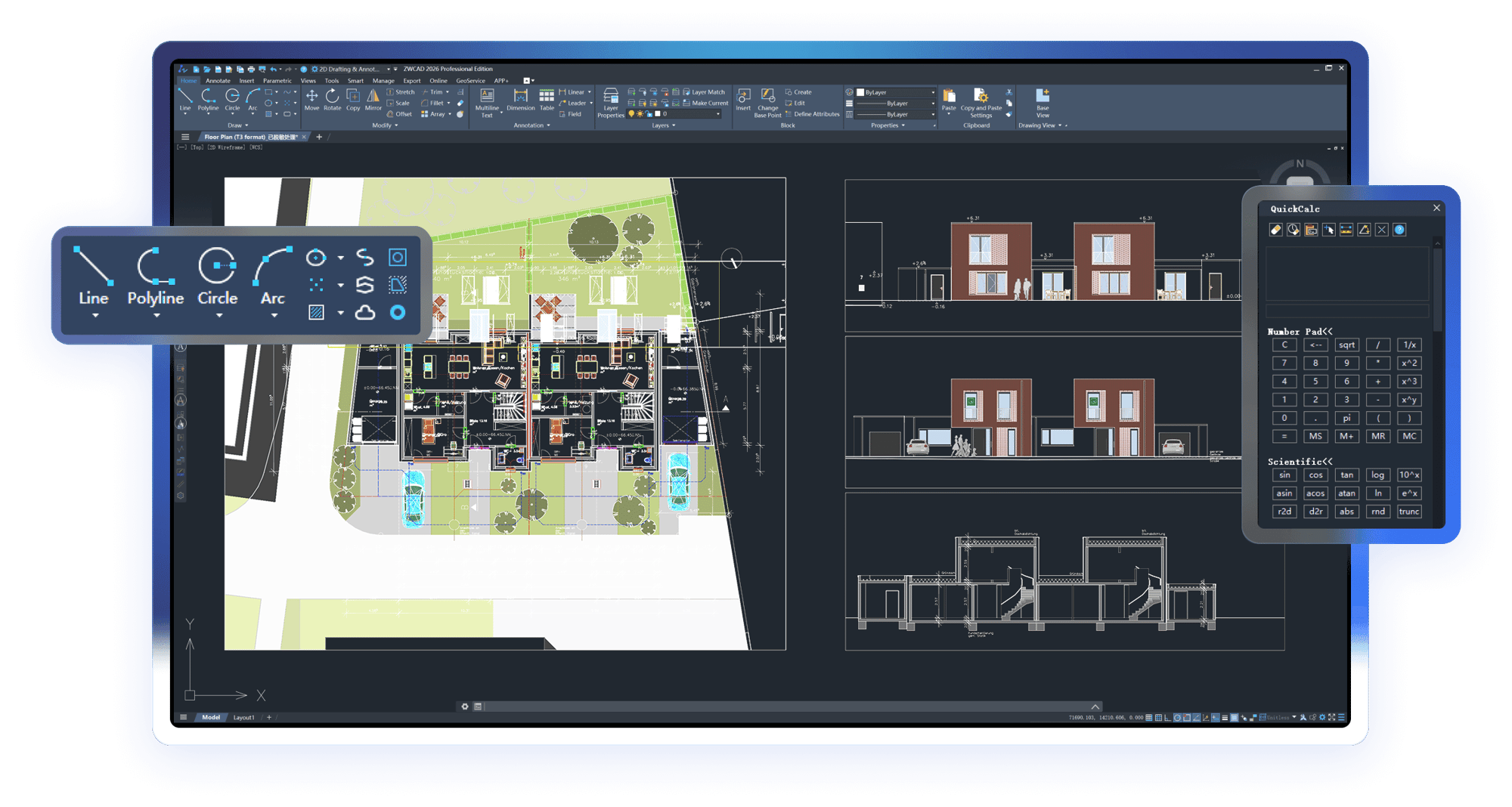This screenshot has width=1512, height=807.
Task: Click the sin button in Scientific section
Action: tap(1284, 475)
